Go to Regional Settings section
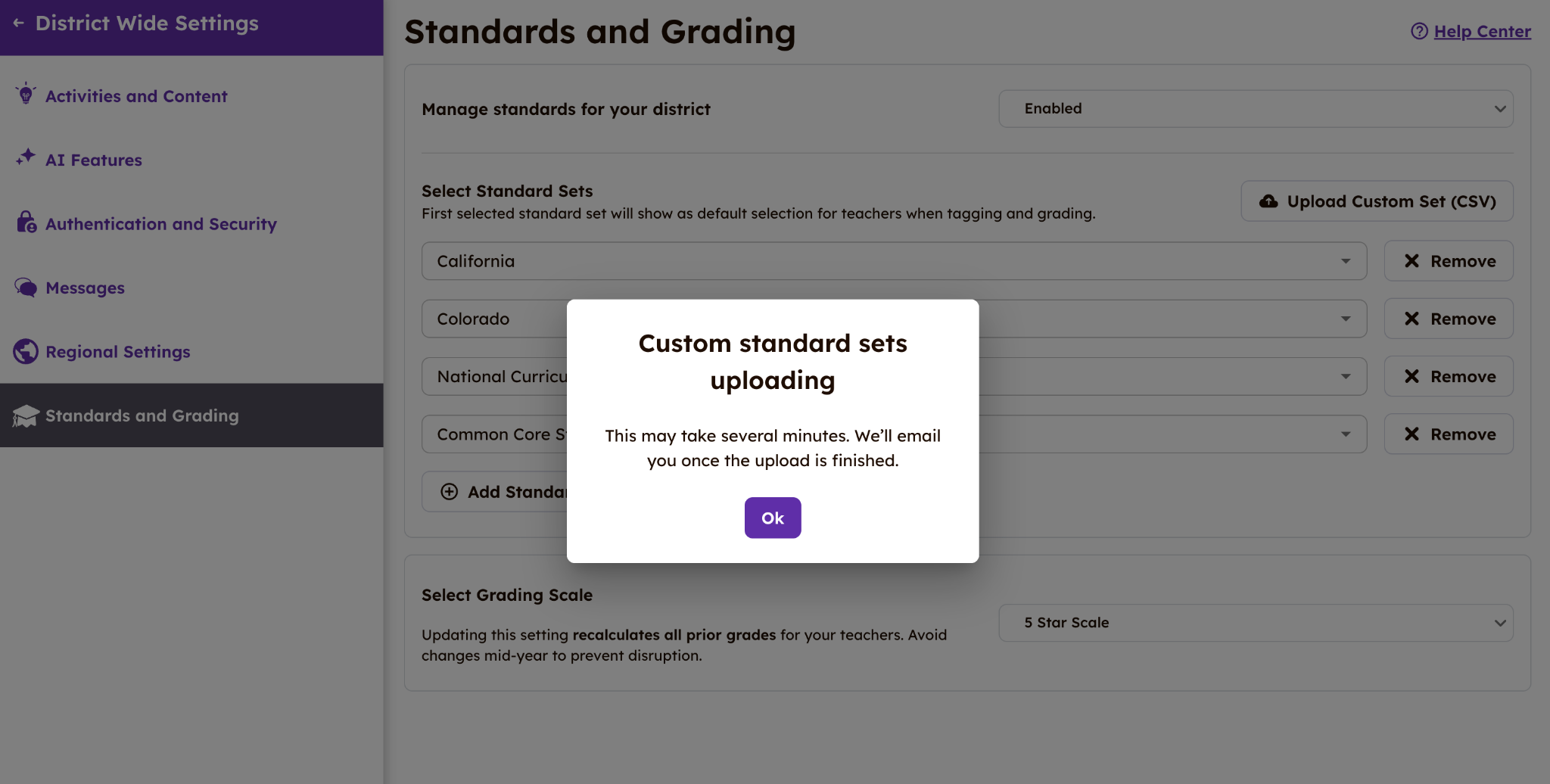 coord(118,352)
